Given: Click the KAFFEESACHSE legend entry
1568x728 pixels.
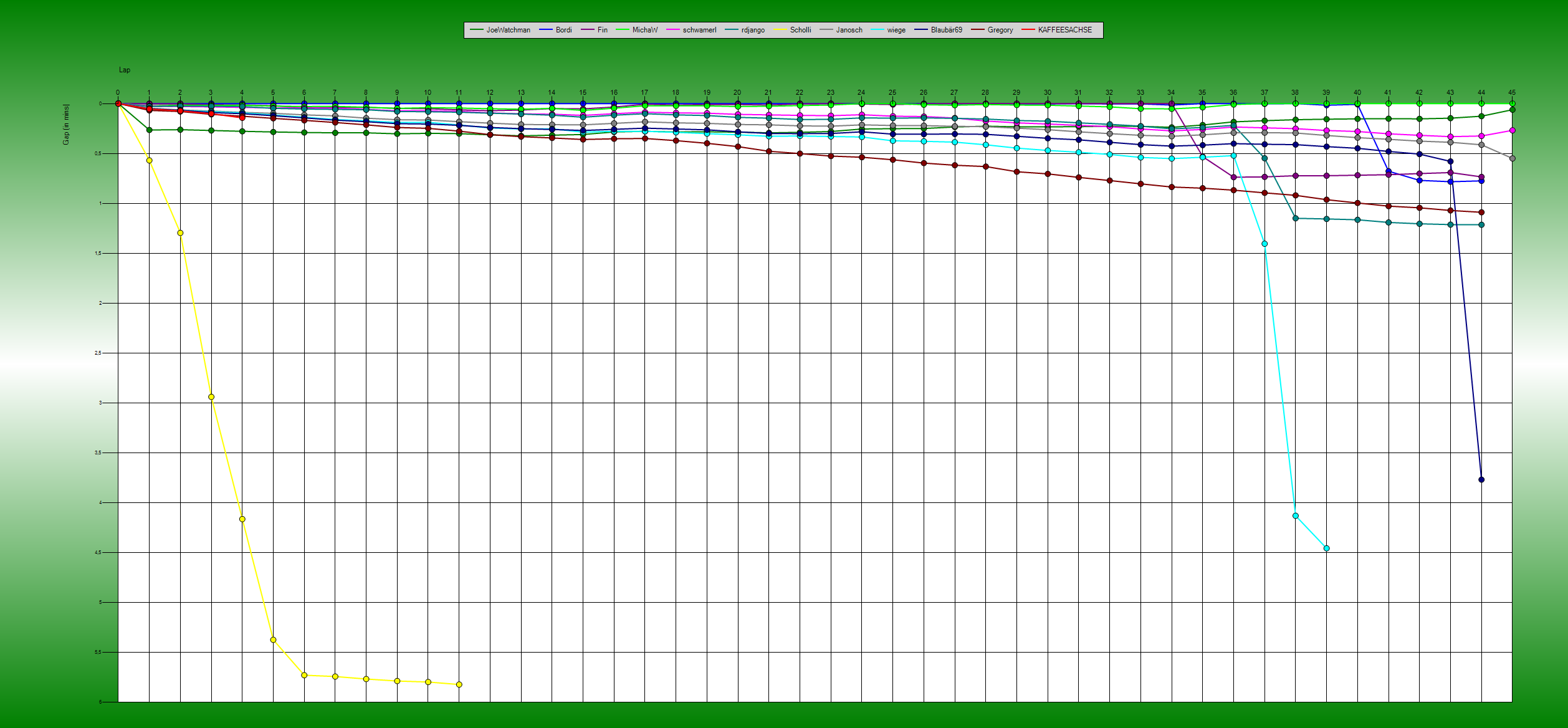Looking at the screenshot, I should 1057,30.
